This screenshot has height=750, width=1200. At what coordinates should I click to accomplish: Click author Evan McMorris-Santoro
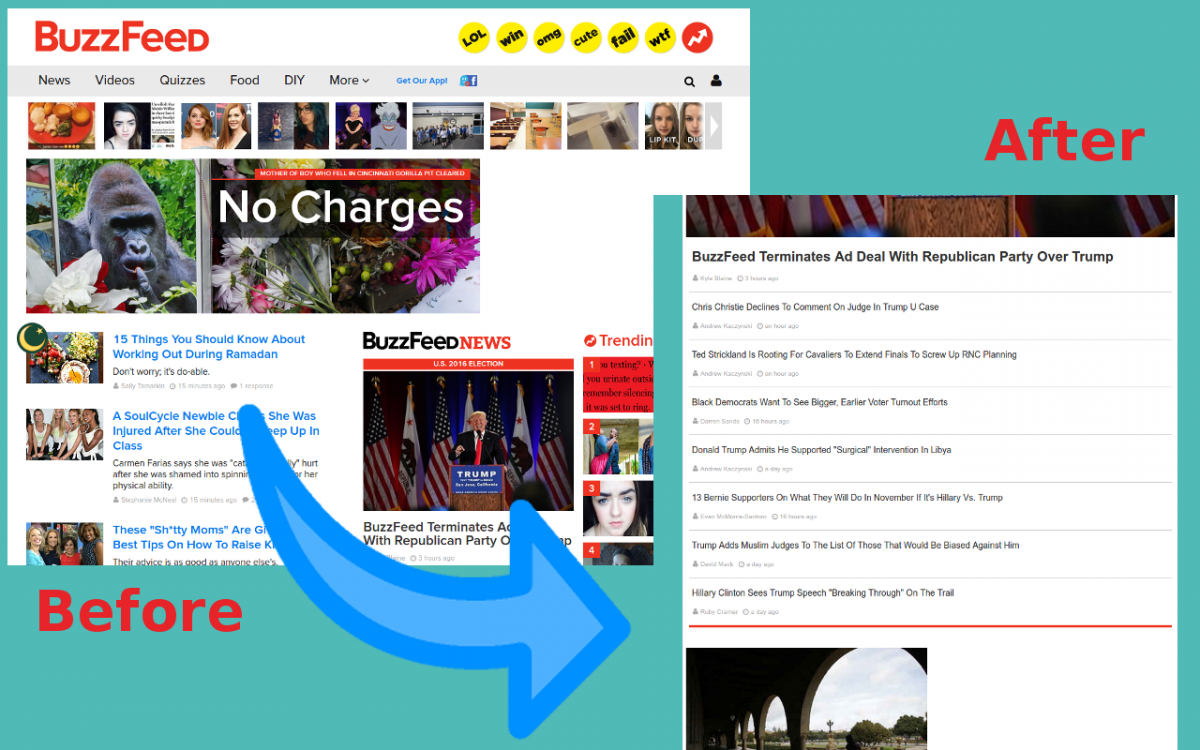733,516
